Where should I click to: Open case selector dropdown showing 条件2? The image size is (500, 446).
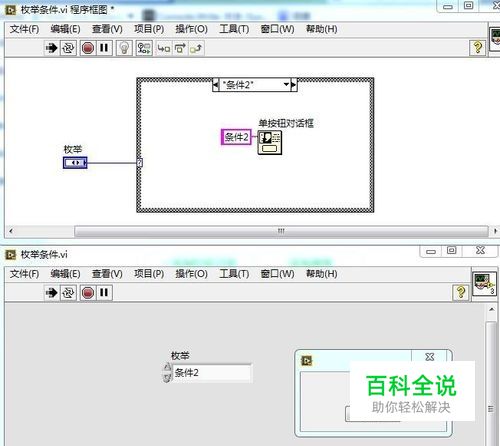click(286, 85)
